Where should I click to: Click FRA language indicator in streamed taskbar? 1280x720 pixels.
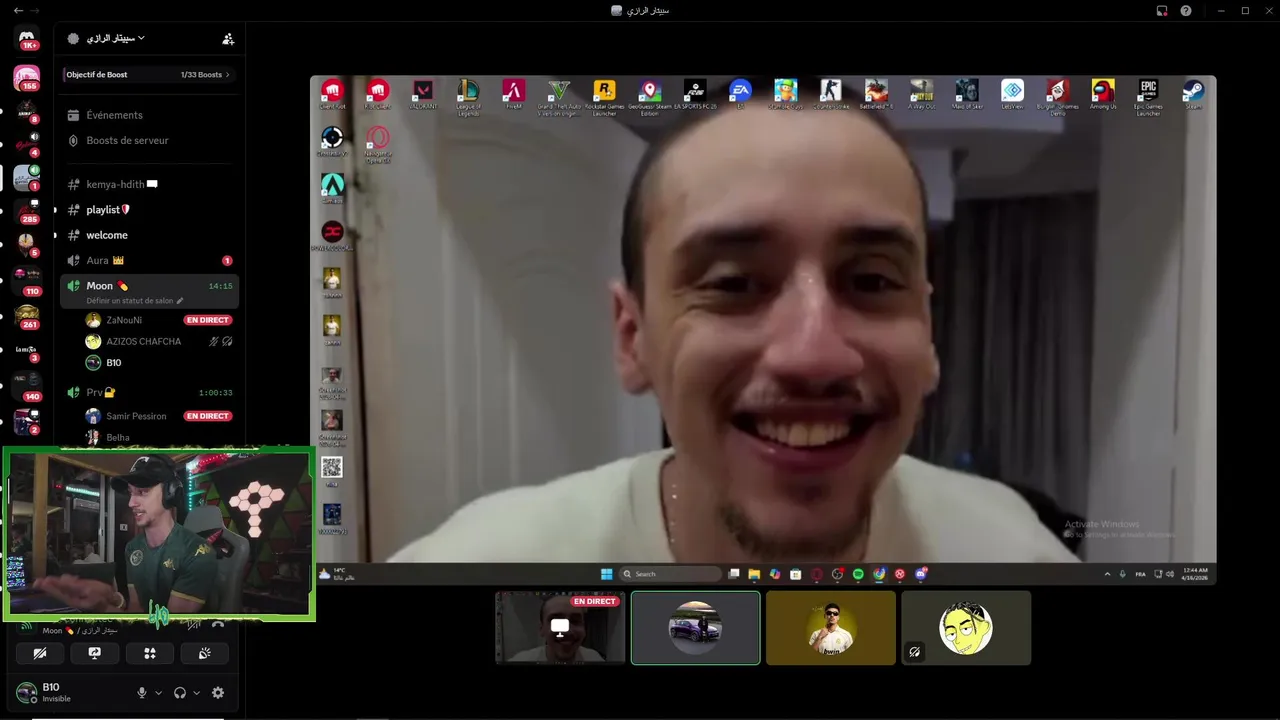[x=1141, y=574]
